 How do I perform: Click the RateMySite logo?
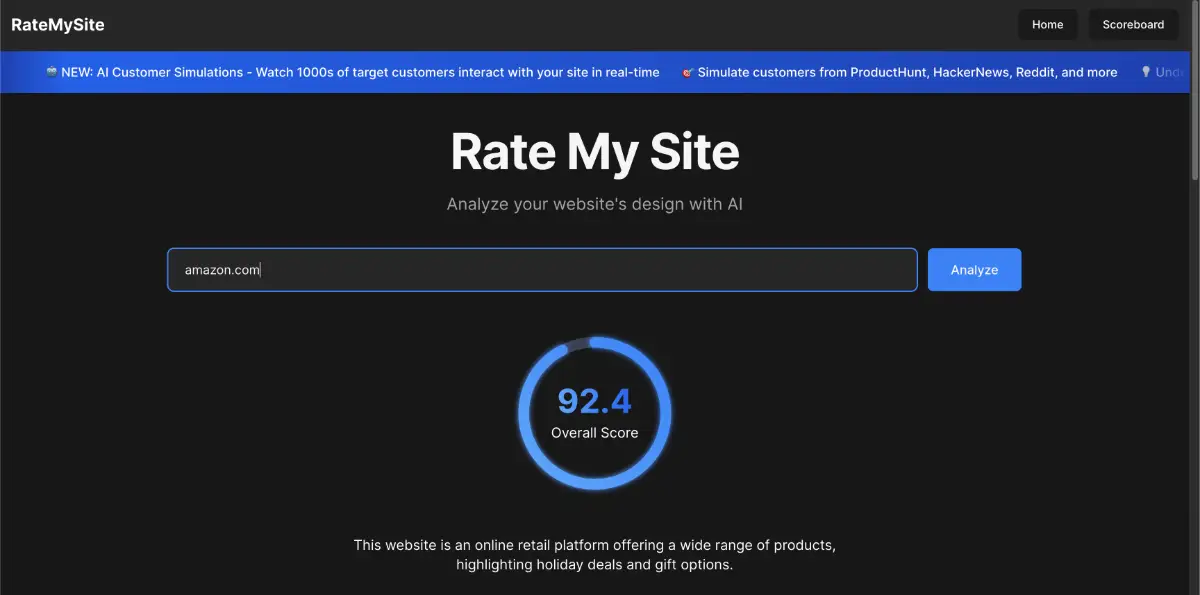(57, 24)
